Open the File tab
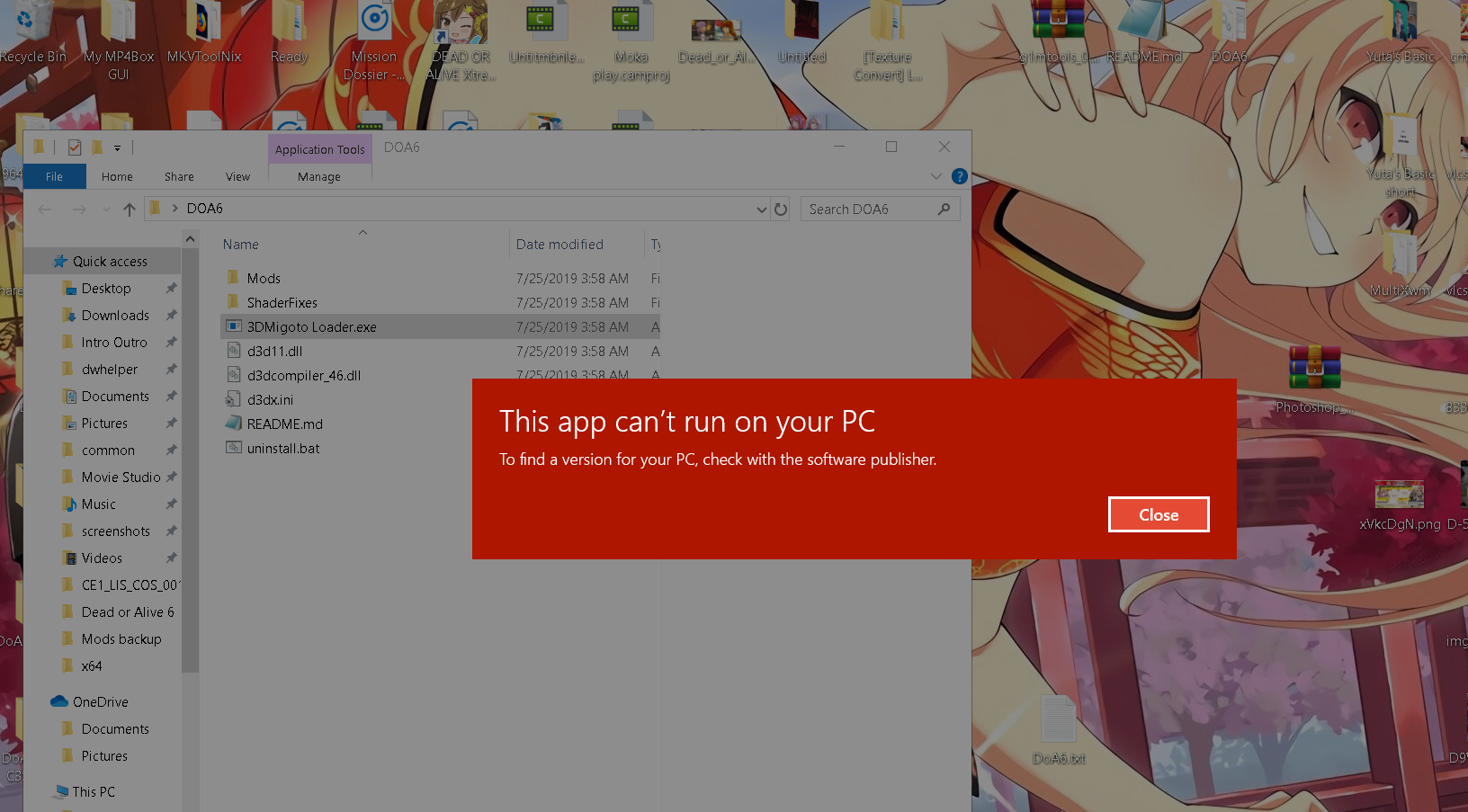Screen dimensions: 1468x812 point(55,176)
